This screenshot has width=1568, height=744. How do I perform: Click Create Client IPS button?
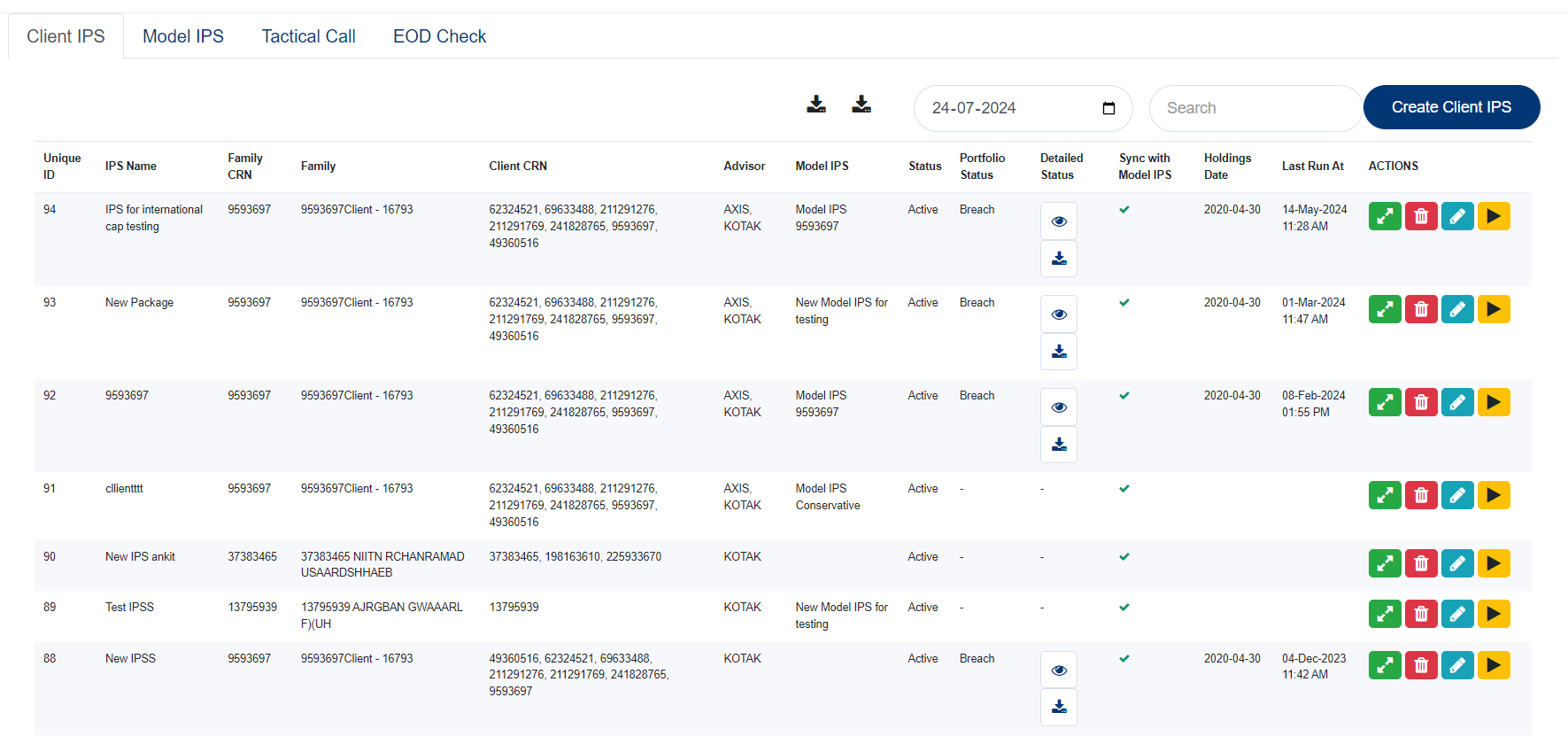click(x=1451, y=107)
